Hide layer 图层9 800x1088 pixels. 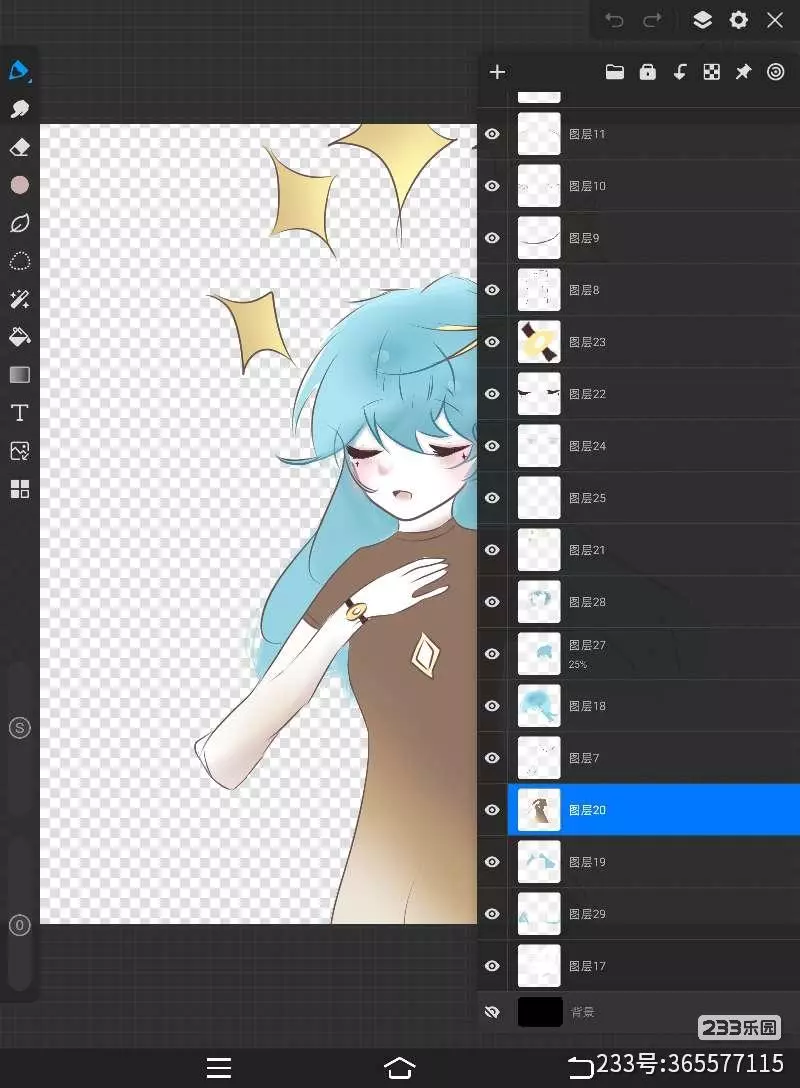(492, 237)
